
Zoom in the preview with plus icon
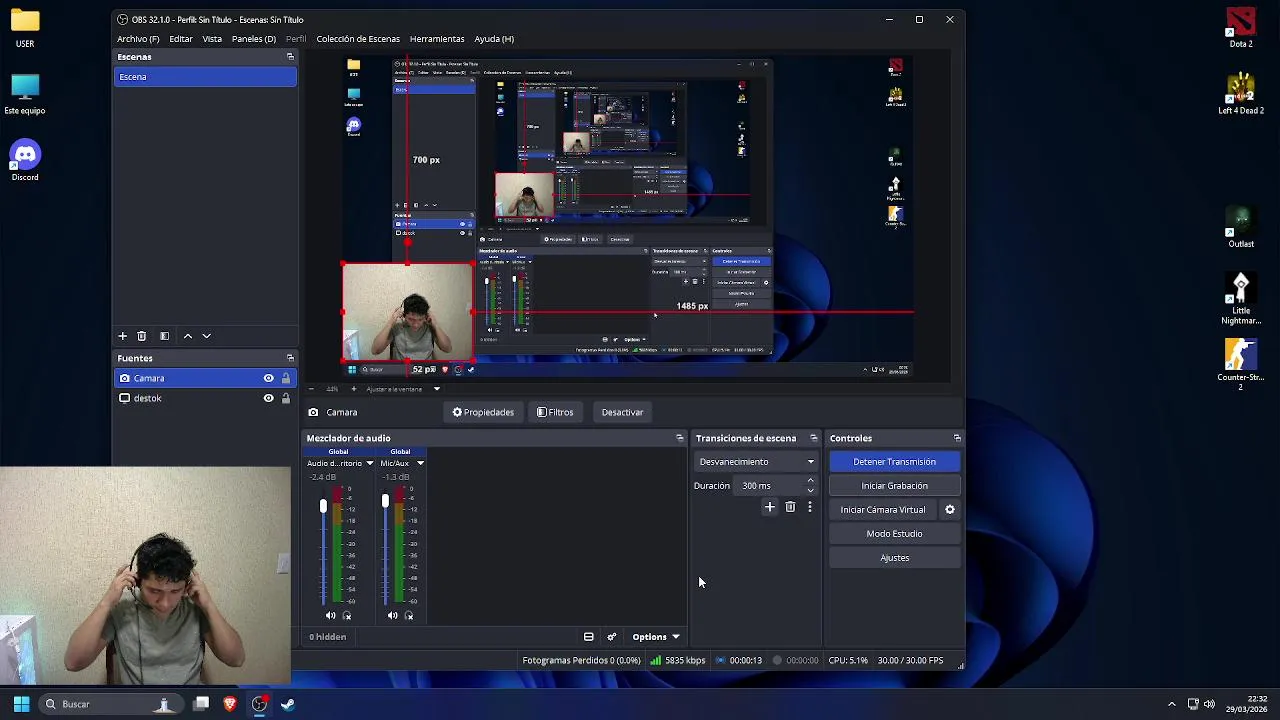[x=353, y=389]
